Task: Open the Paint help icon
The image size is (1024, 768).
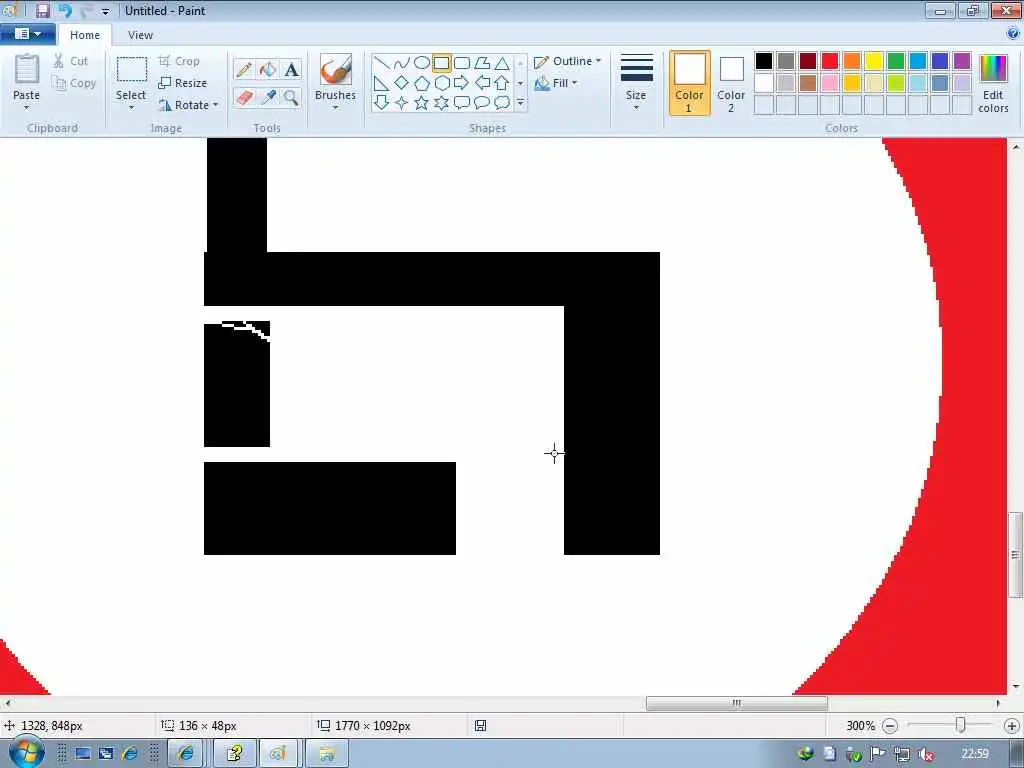Action: [x=1013, y=34]
